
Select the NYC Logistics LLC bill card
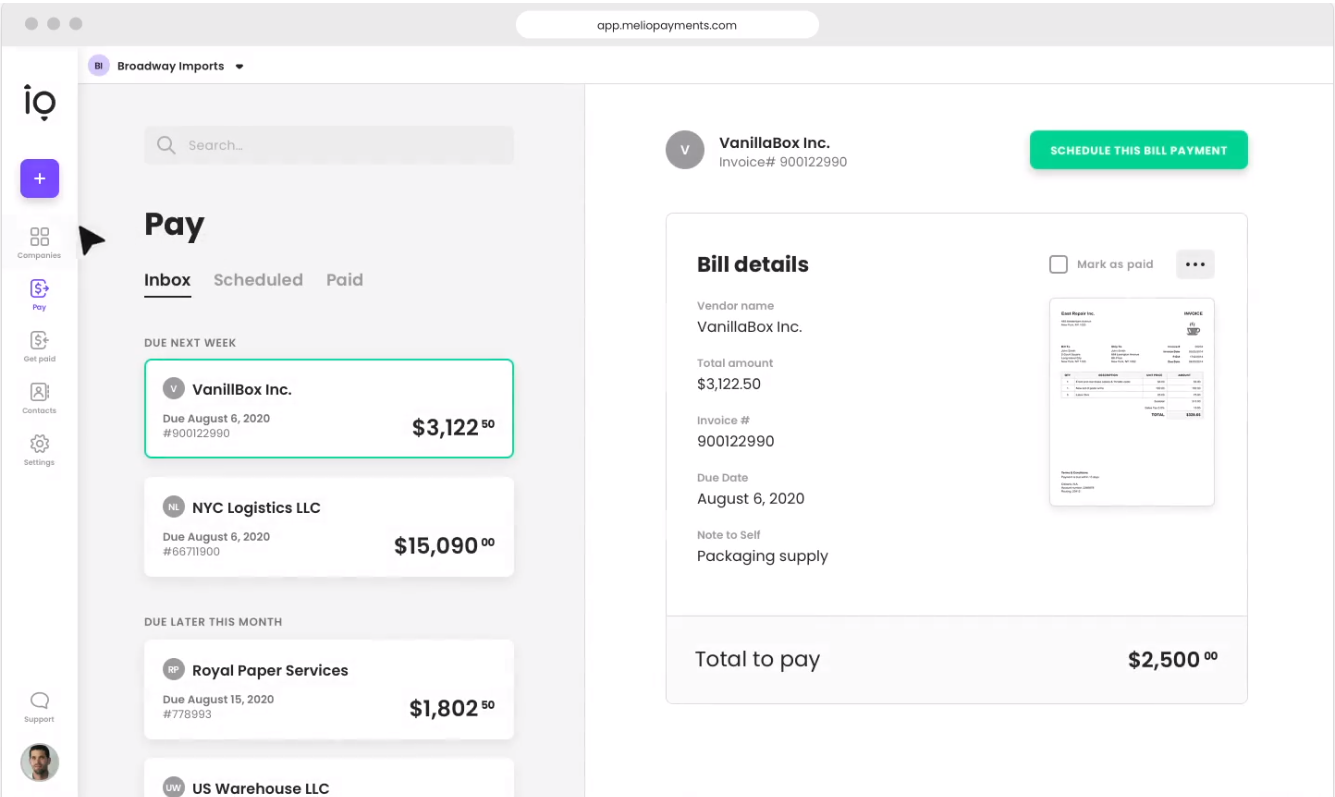[329, 527]
